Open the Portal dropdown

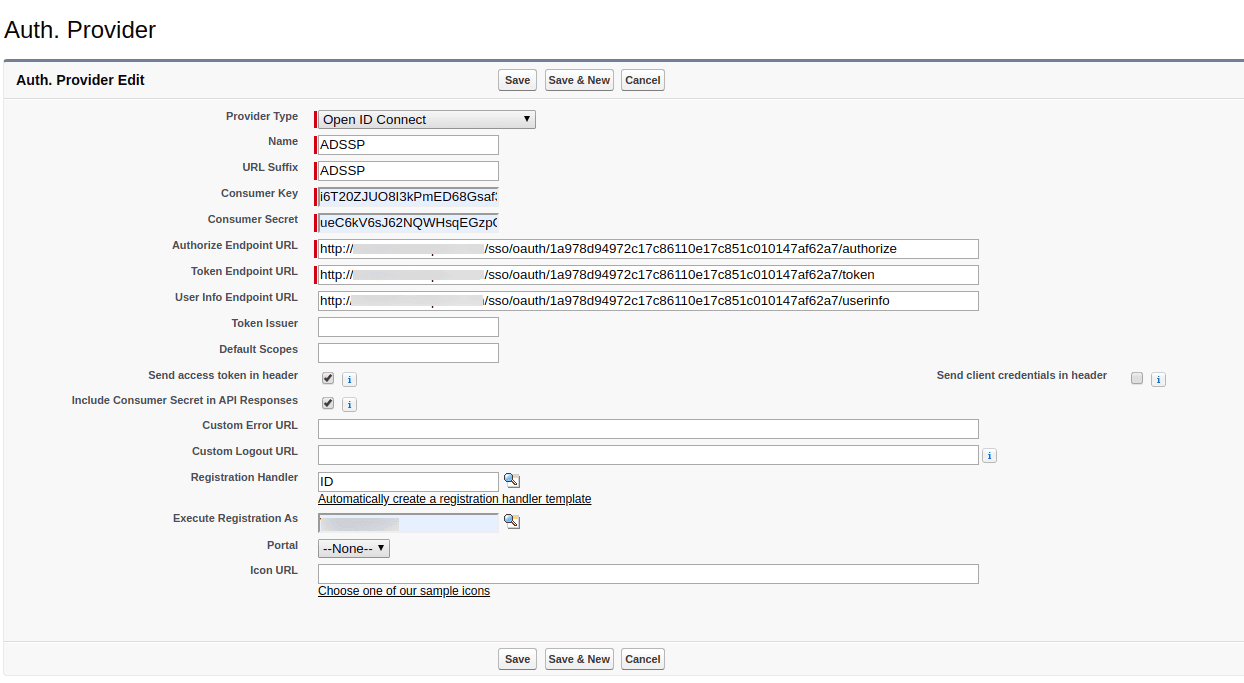tap(352, 548)
